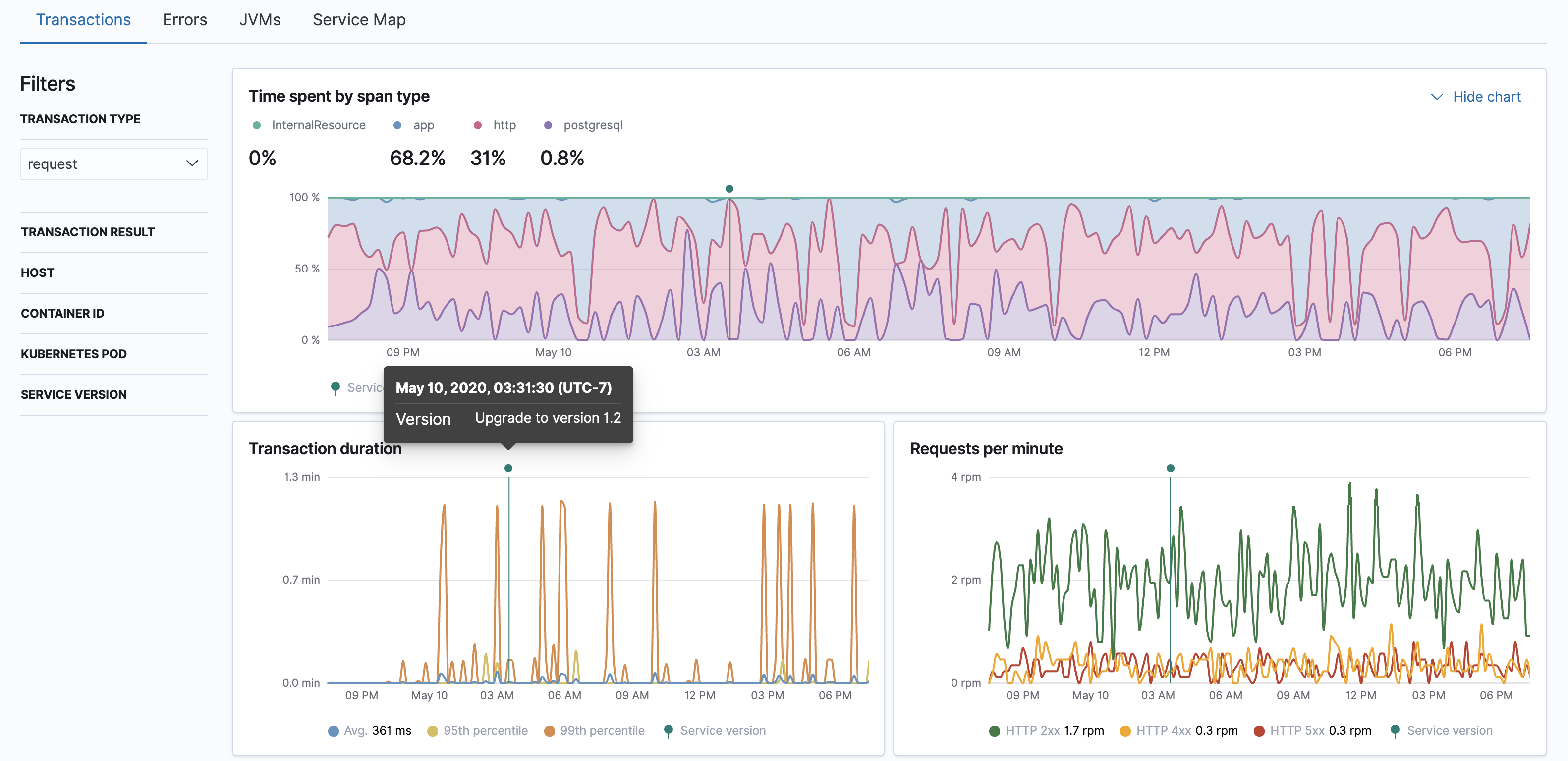Collapse the chart using Hide chart chevron

(x=1437, y=96)
